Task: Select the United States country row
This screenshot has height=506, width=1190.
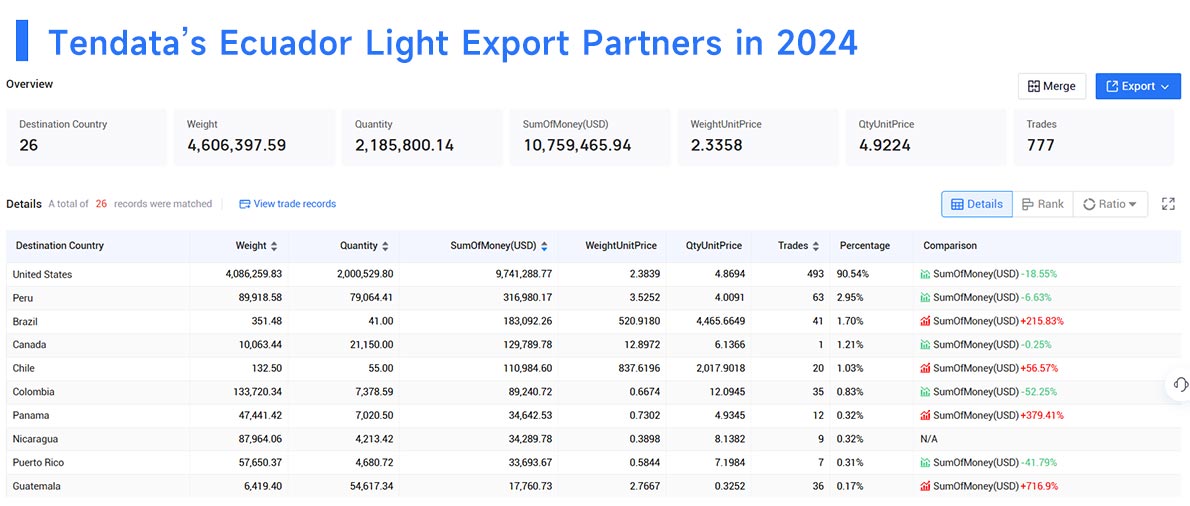Action: pos(593,274)
